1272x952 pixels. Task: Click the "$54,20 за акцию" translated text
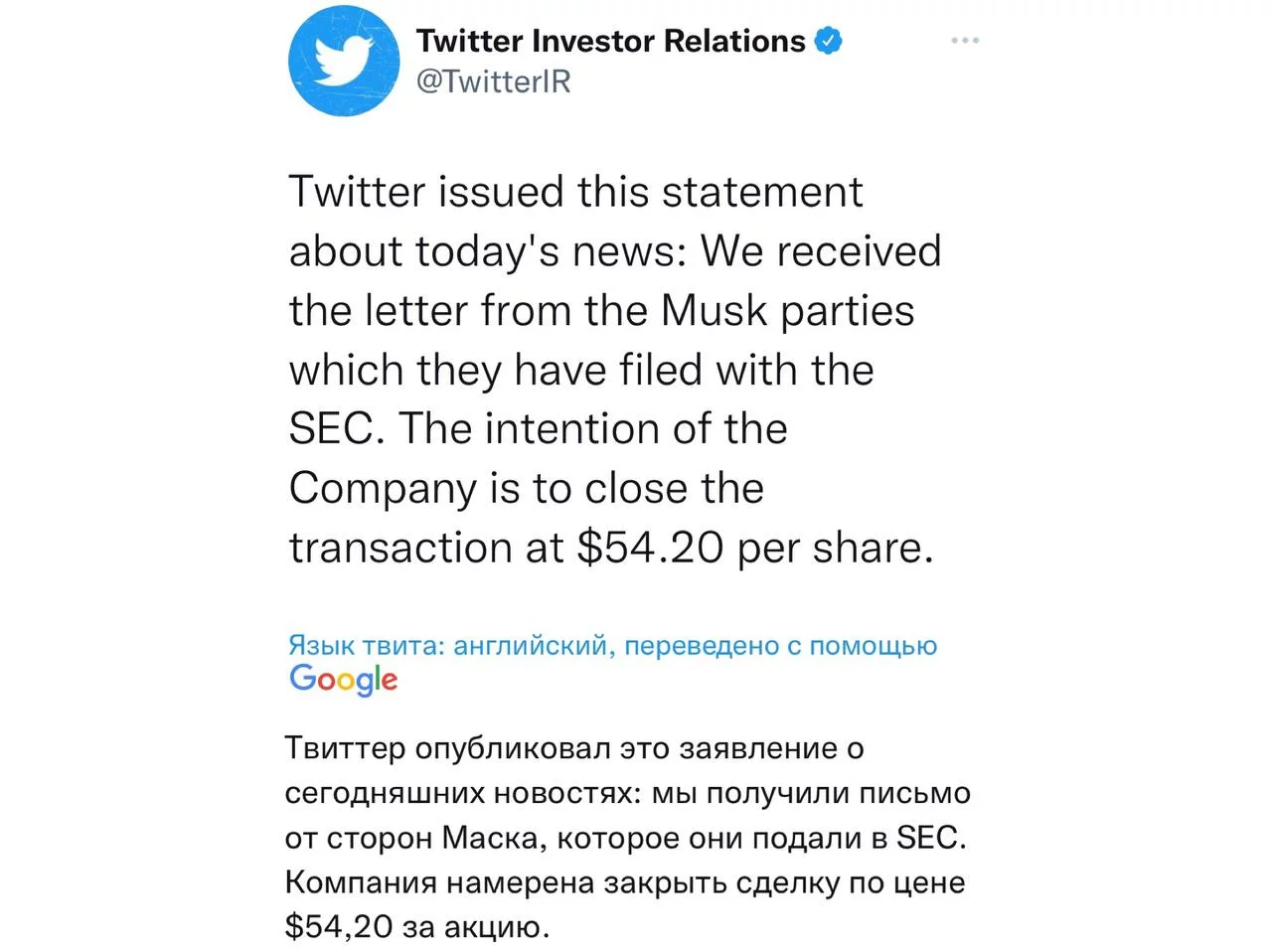(416, 927)
